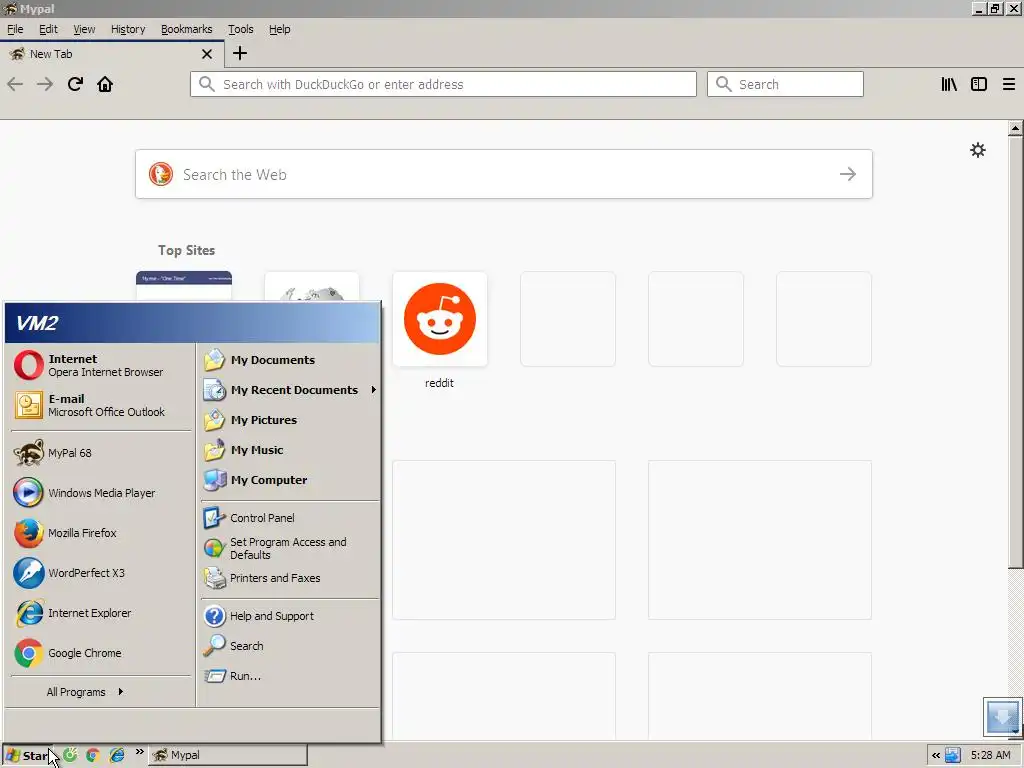Open Start menu Search

click(289, 646)
